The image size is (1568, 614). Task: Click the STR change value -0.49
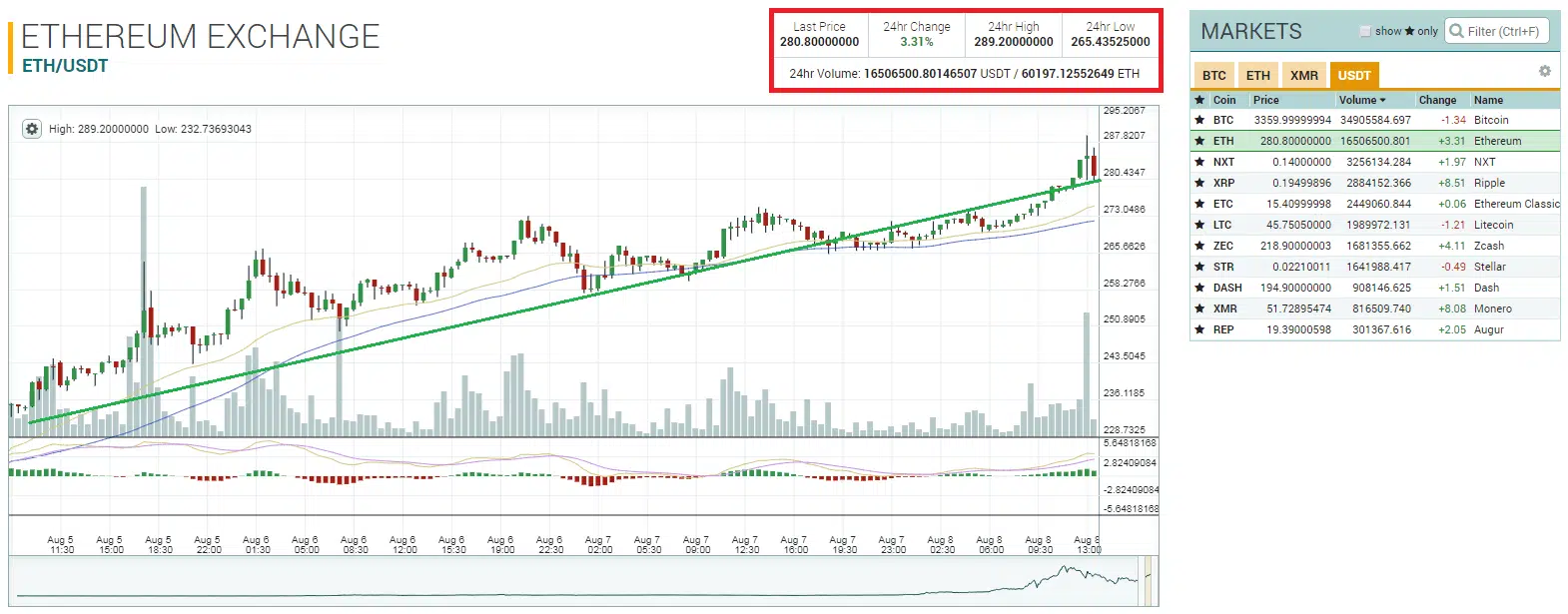coord(1453,267)
